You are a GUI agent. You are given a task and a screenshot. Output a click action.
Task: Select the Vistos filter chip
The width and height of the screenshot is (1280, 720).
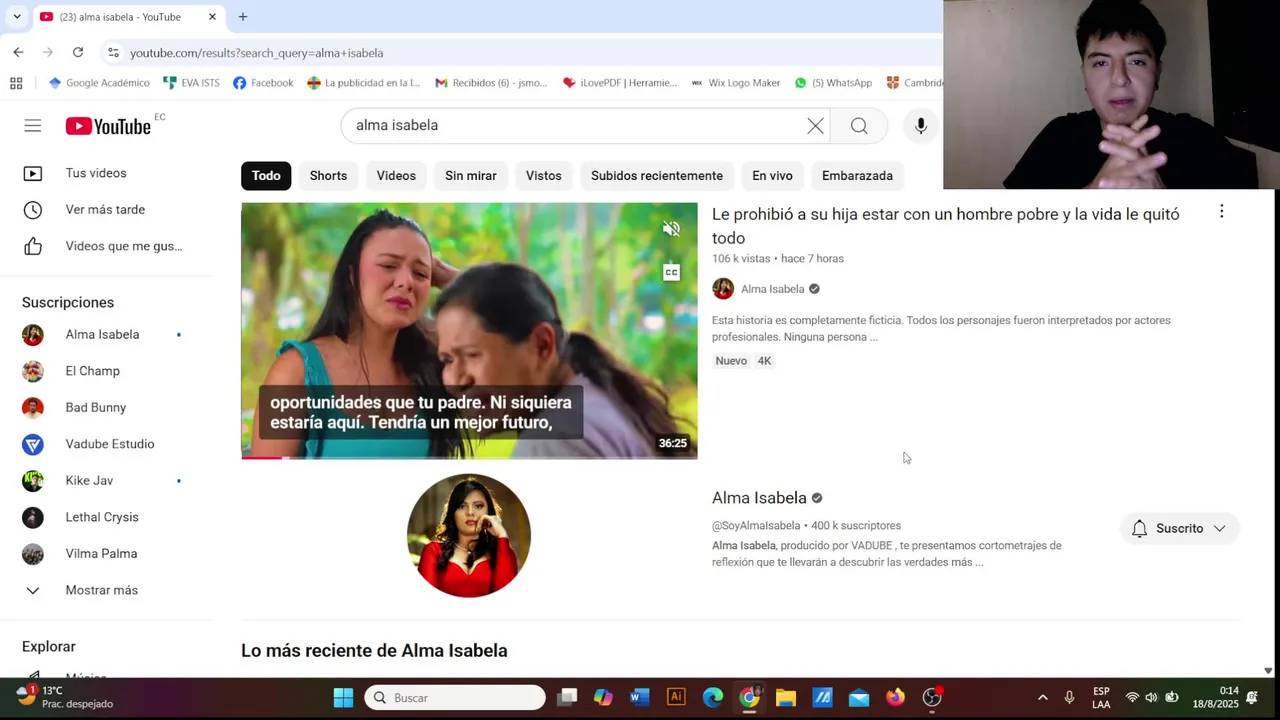[x=544, y=175]
